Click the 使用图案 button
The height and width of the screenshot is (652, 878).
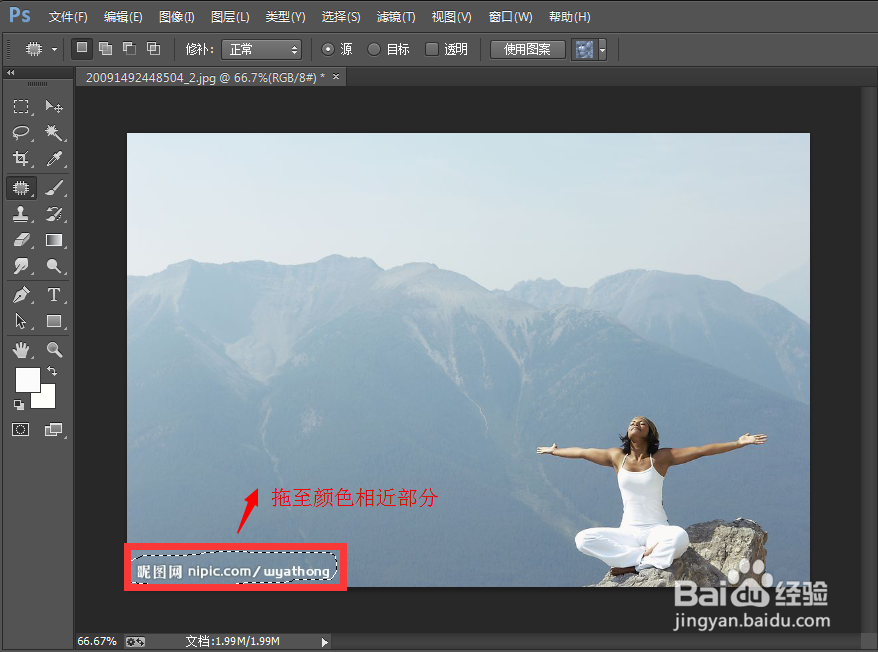click(x=527, y=48)
